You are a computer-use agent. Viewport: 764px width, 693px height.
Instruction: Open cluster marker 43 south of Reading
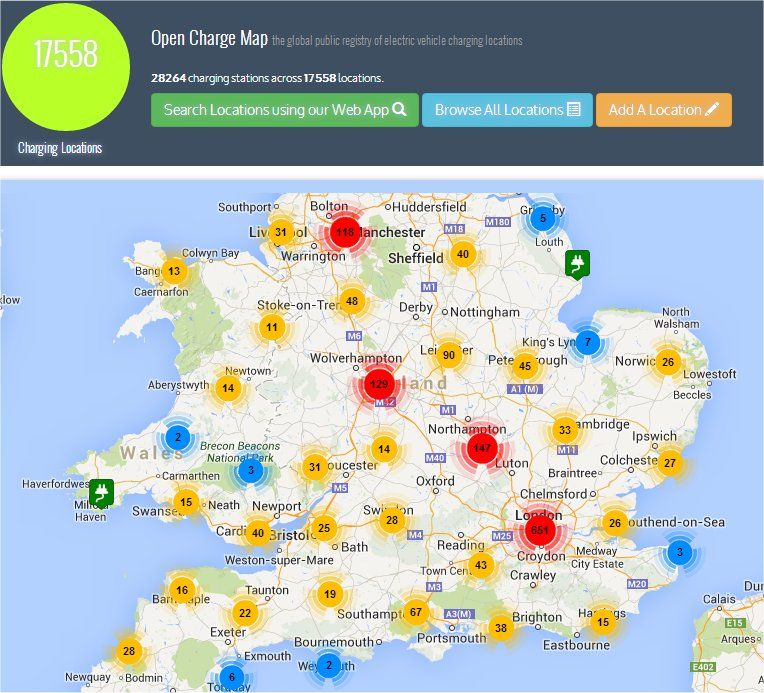pyautogui.click(x=481, y=565)
